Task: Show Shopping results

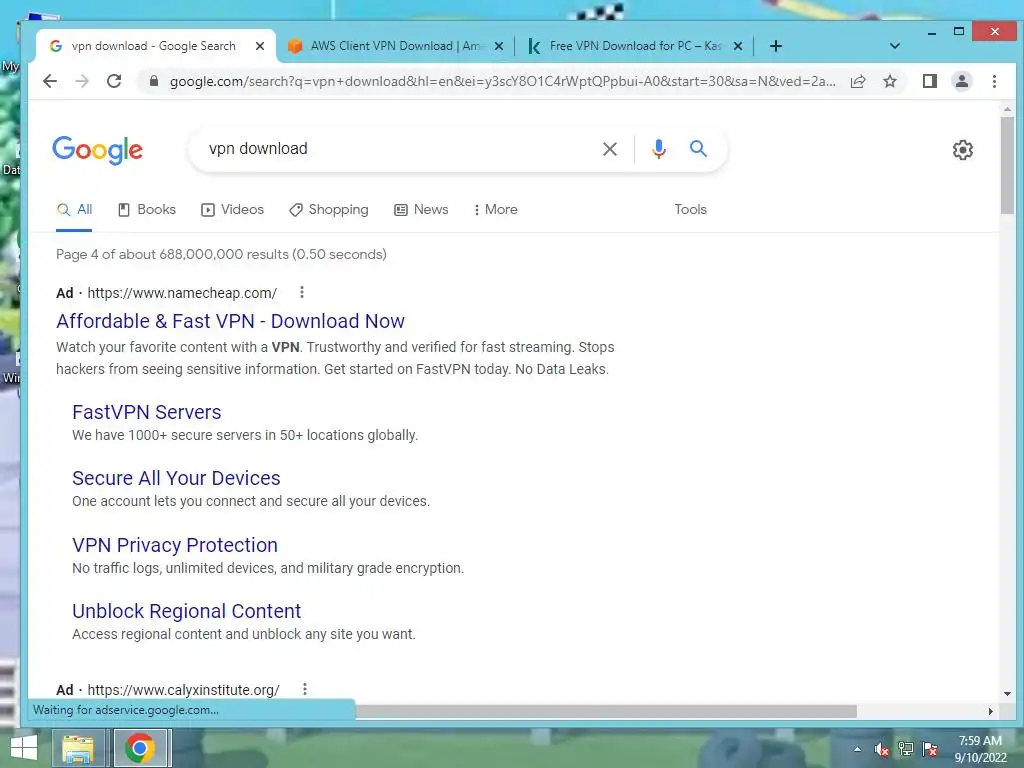Action: pyautogui.click(x=328, y=210)
